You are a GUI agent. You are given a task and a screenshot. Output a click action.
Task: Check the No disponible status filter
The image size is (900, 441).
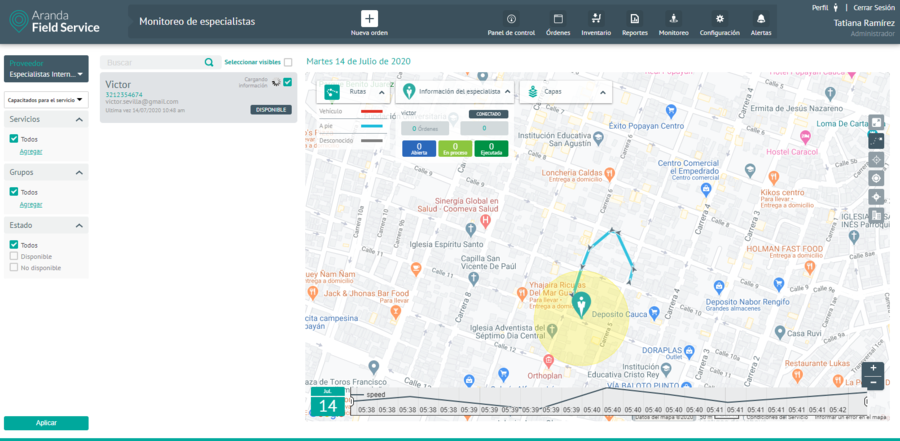pos(14,268)
